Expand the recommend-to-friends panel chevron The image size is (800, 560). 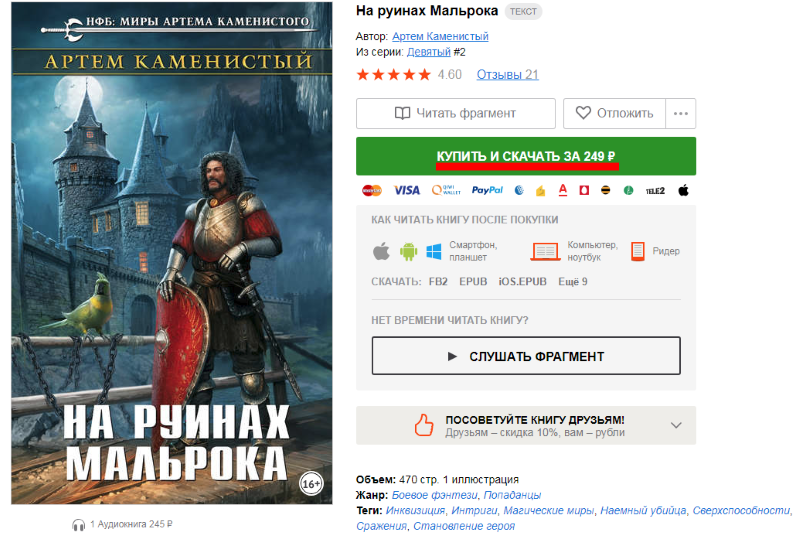(676, 425)
